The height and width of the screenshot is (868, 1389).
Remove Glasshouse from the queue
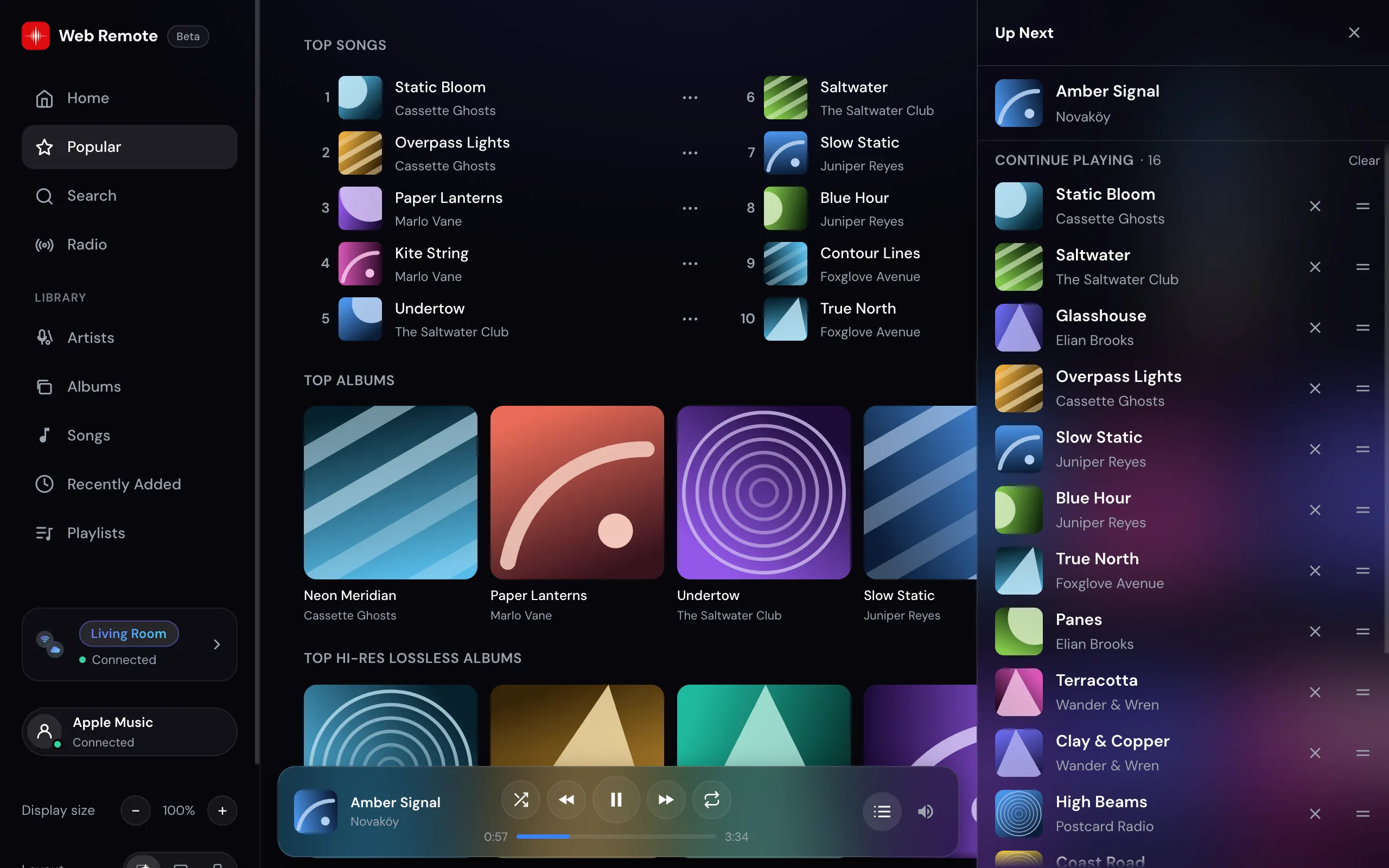1315,328
